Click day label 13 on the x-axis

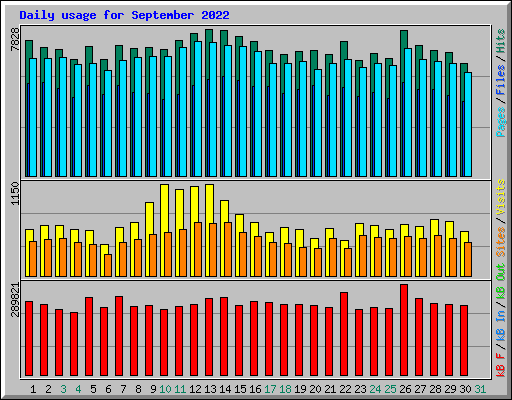coord(210,389)
